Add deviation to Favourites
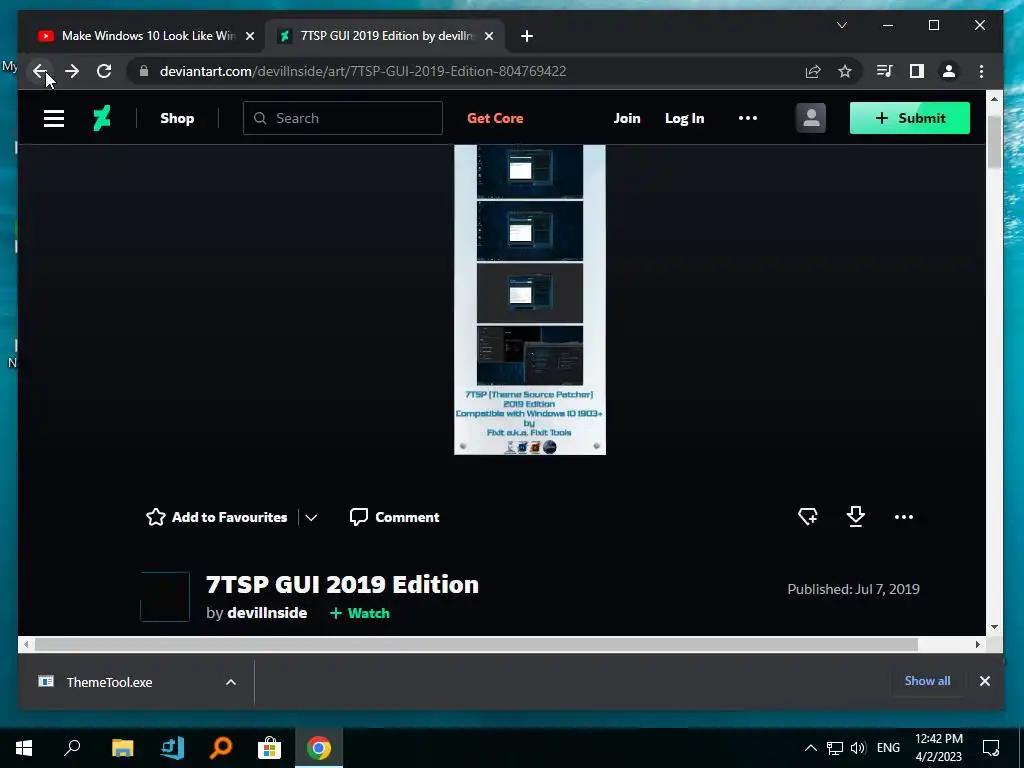The image size is (1024, 768). click(x=217, y=517)
